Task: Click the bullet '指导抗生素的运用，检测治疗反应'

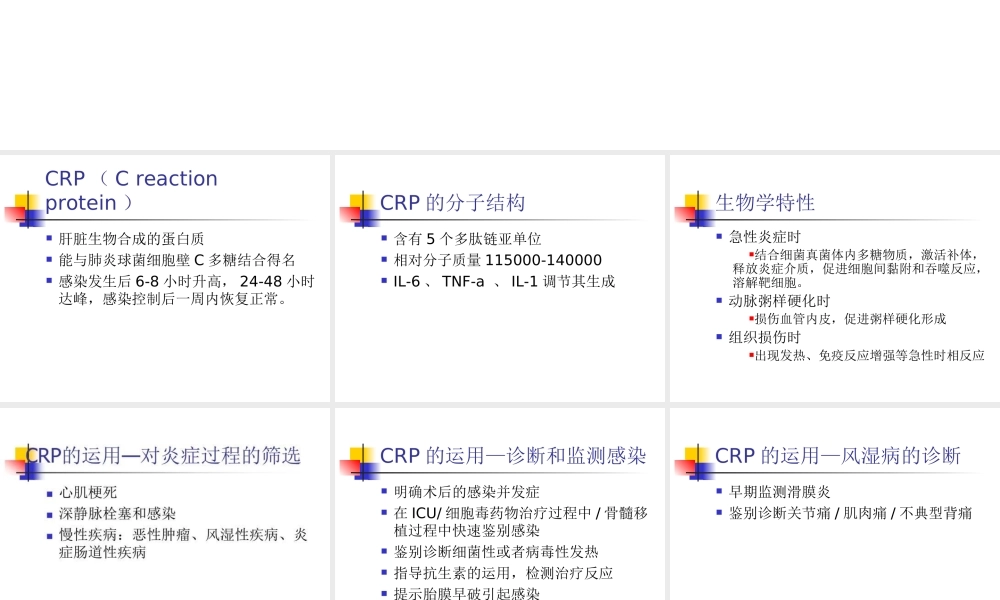Action: click(x=503, y=573)
